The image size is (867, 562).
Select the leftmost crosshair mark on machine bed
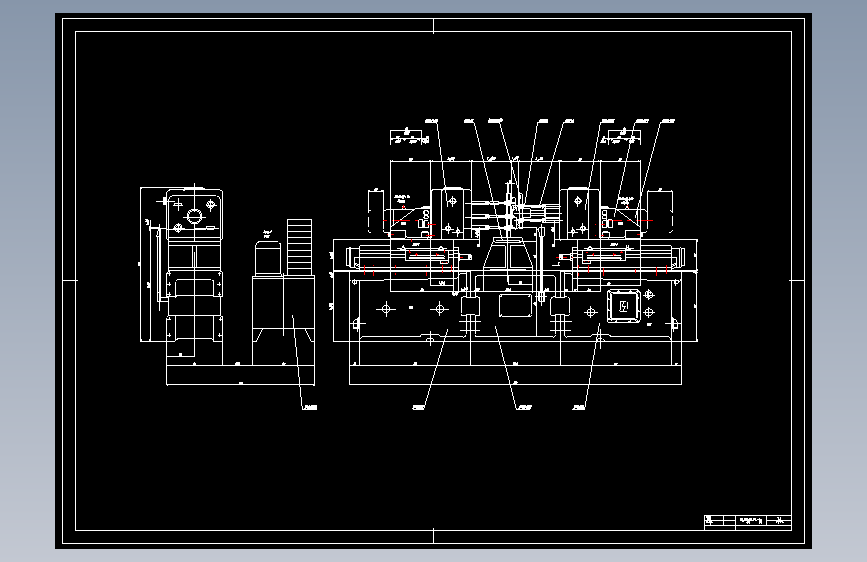click(386, 309)
